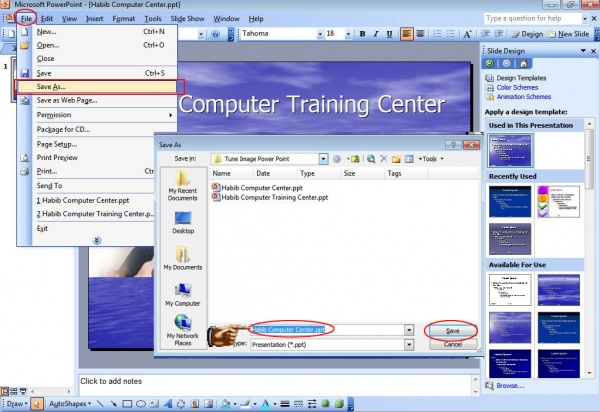Select the Oval drawing tool
Screen dimensions: 600x412
pos(141,404)
